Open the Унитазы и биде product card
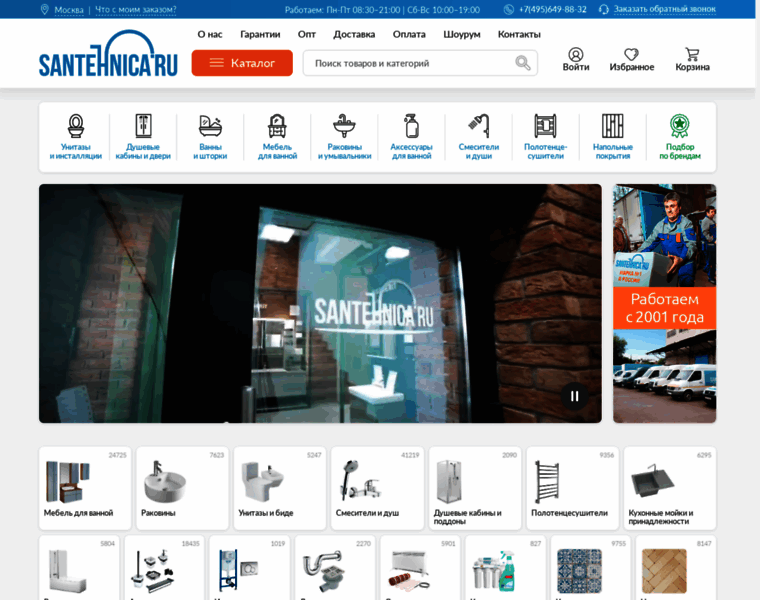Image resolution: width=760 pixels, height=600 pixels. 280,488
